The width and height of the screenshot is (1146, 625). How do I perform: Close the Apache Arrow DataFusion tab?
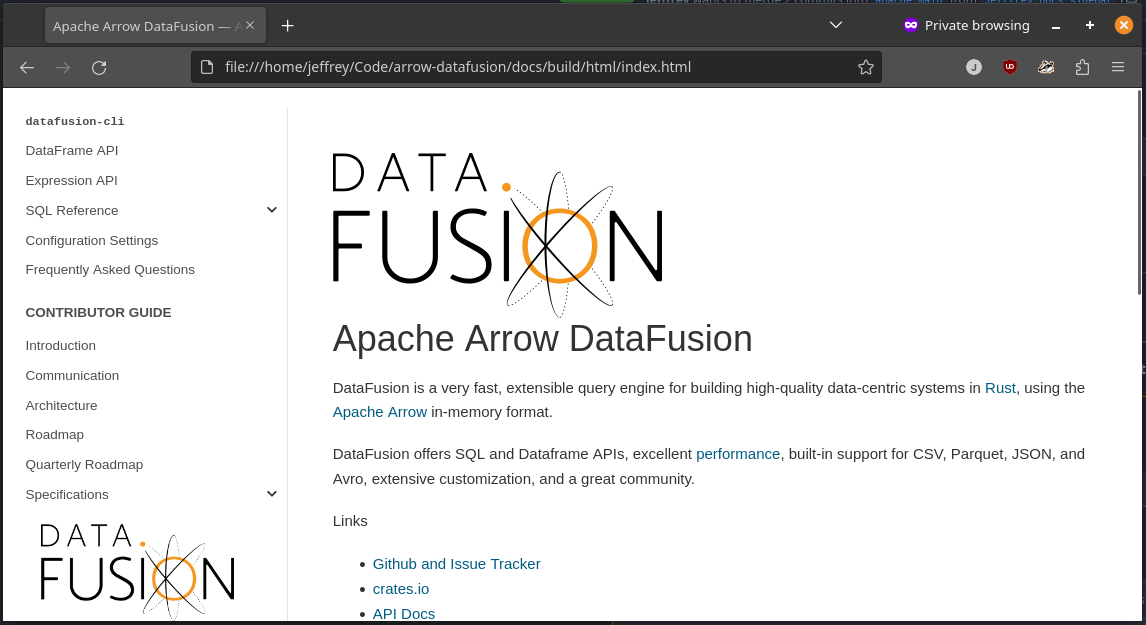click(x=250, y=26)
